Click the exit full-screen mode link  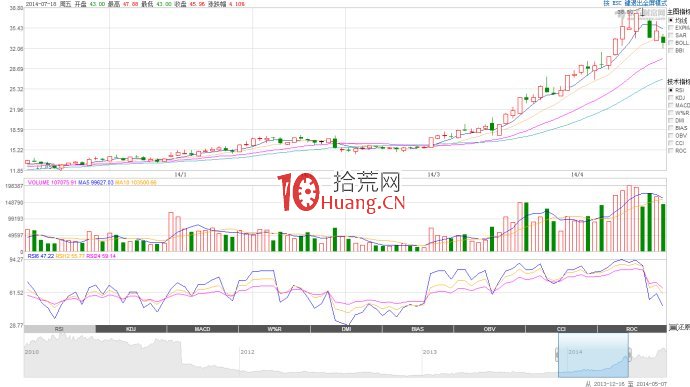646,3
